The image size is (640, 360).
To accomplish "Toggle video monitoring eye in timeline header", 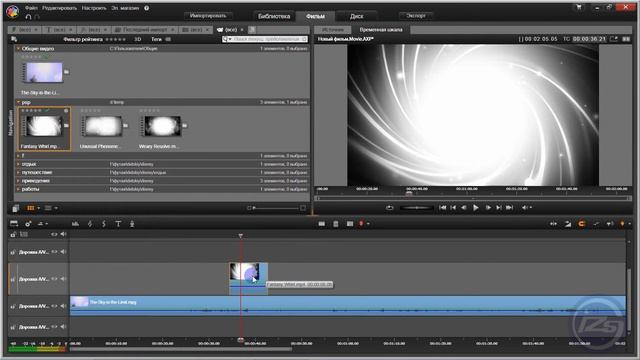I will point(54,234).
